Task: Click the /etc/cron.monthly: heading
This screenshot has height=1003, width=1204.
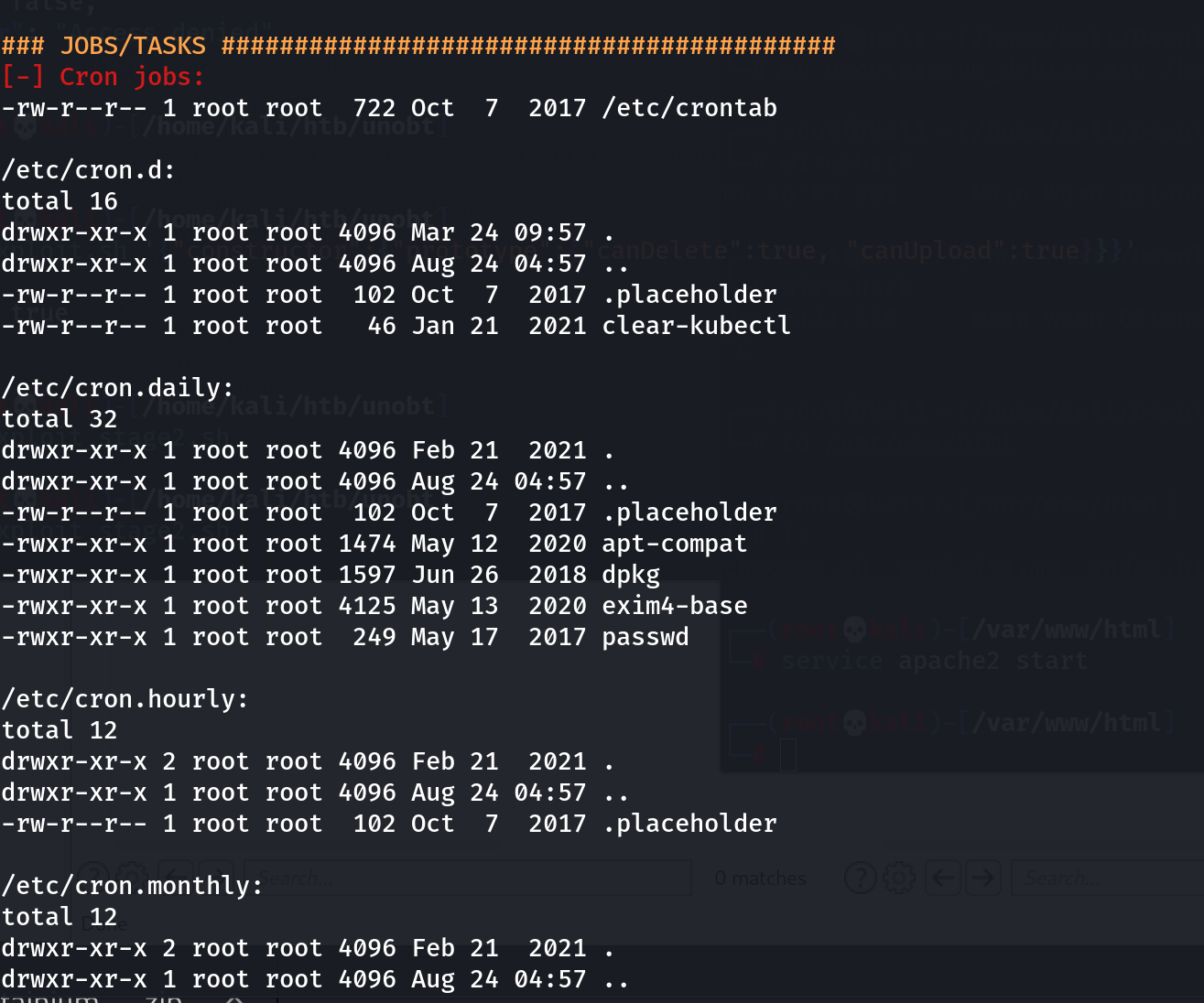Action: pyautogui.click(x=132, y=886)
